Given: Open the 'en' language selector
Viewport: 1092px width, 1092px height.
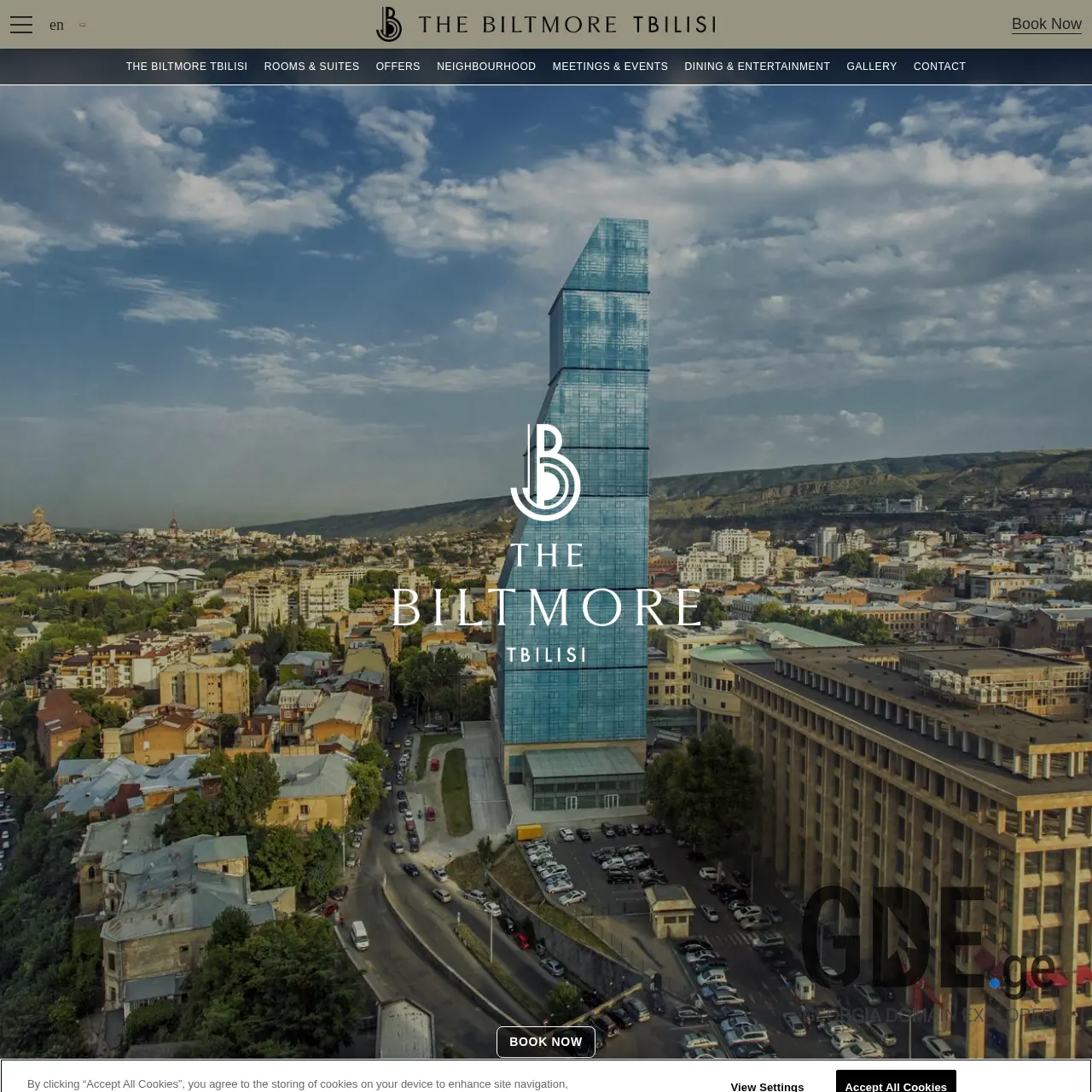Looking at the screenshot, I should point(67,25).
